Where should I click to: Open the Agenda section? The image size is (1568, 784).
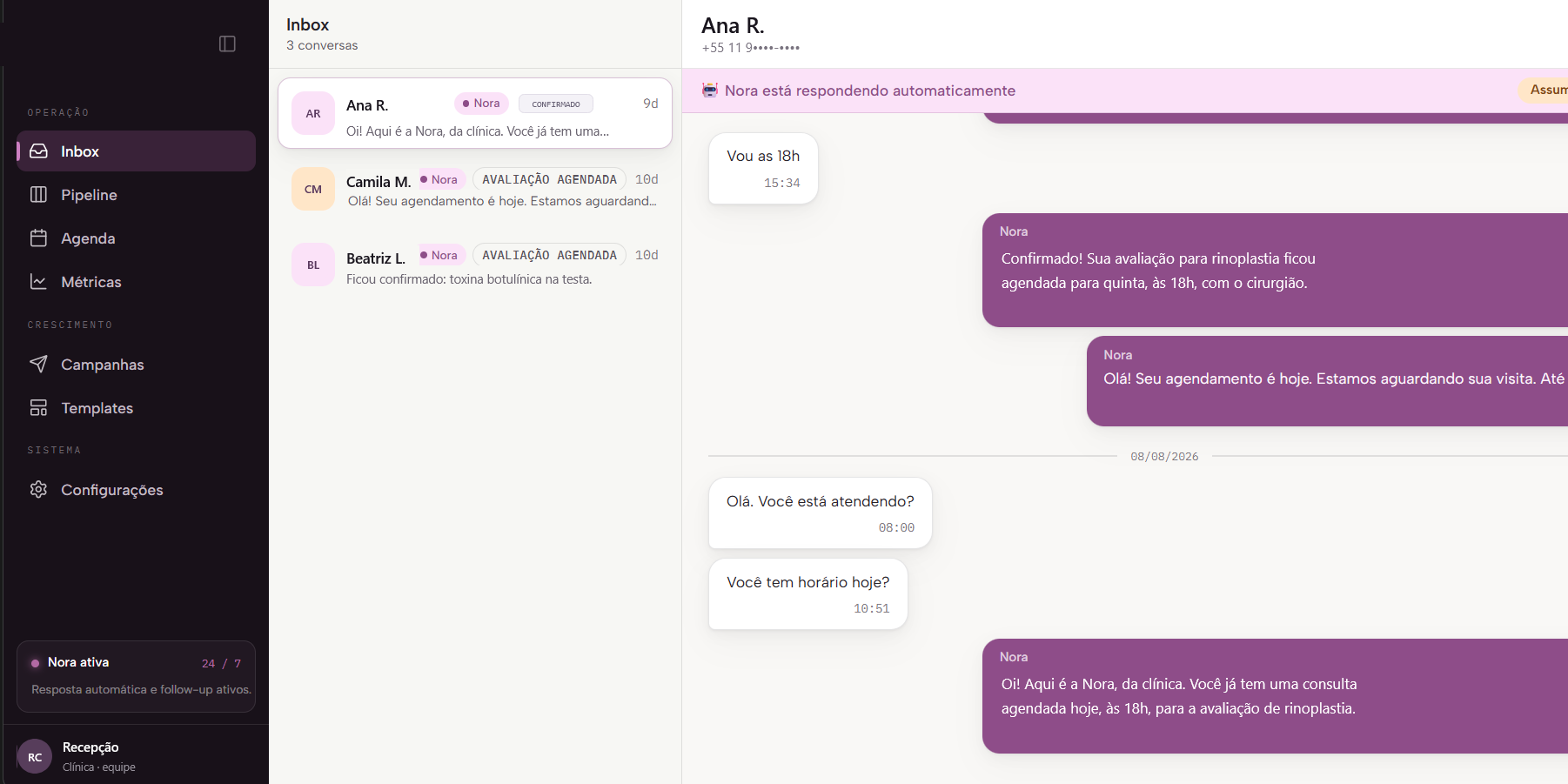click(x=136, y=238)
